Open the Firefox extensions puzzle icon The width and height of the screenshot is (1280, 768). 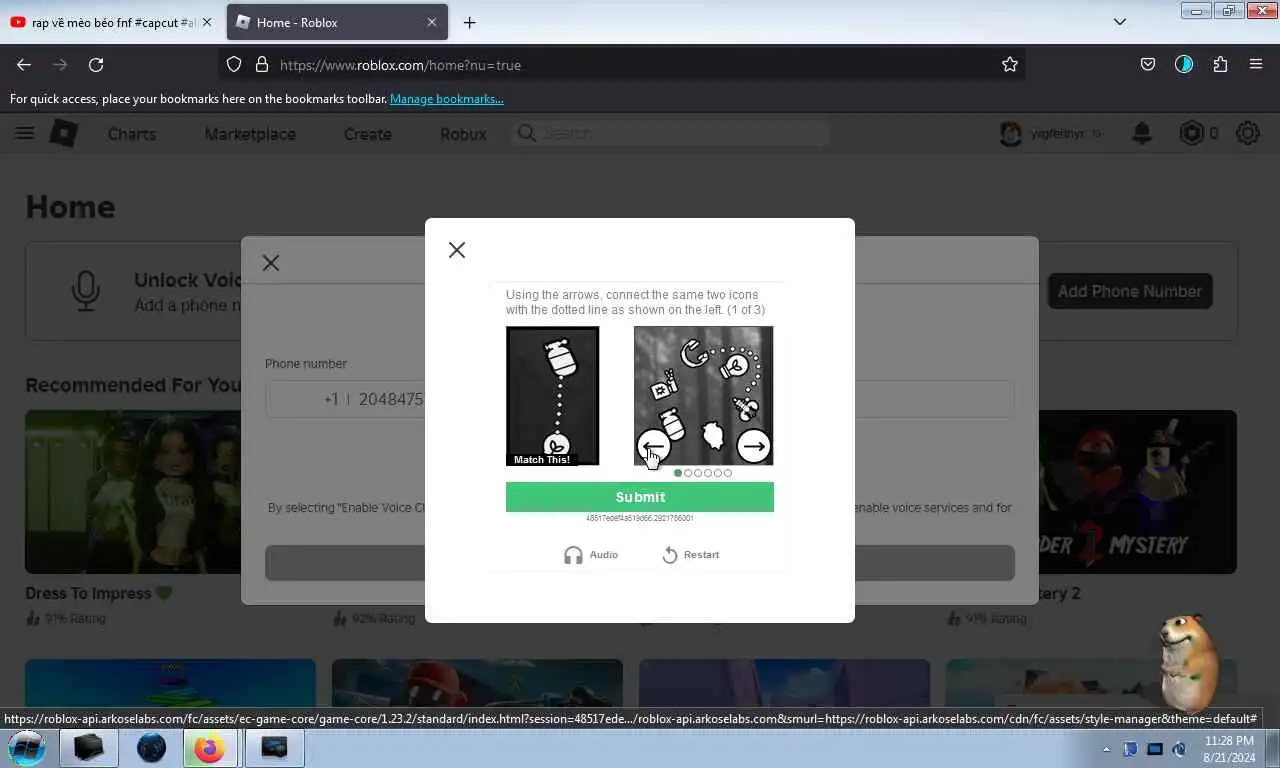1220,64
